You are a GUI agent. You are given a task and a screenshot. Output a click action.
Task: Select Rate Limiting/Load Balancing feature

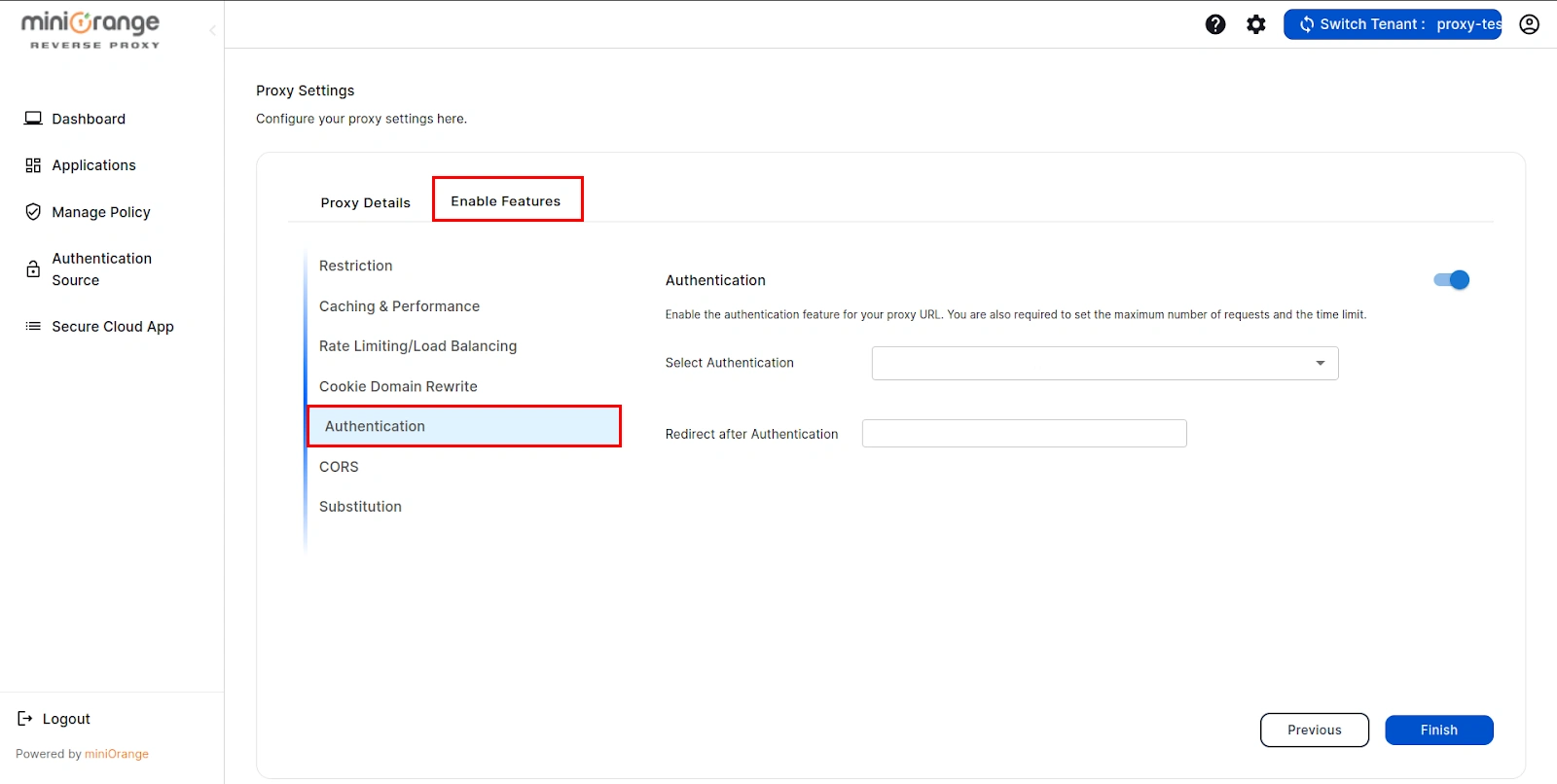tap(418, 346)
